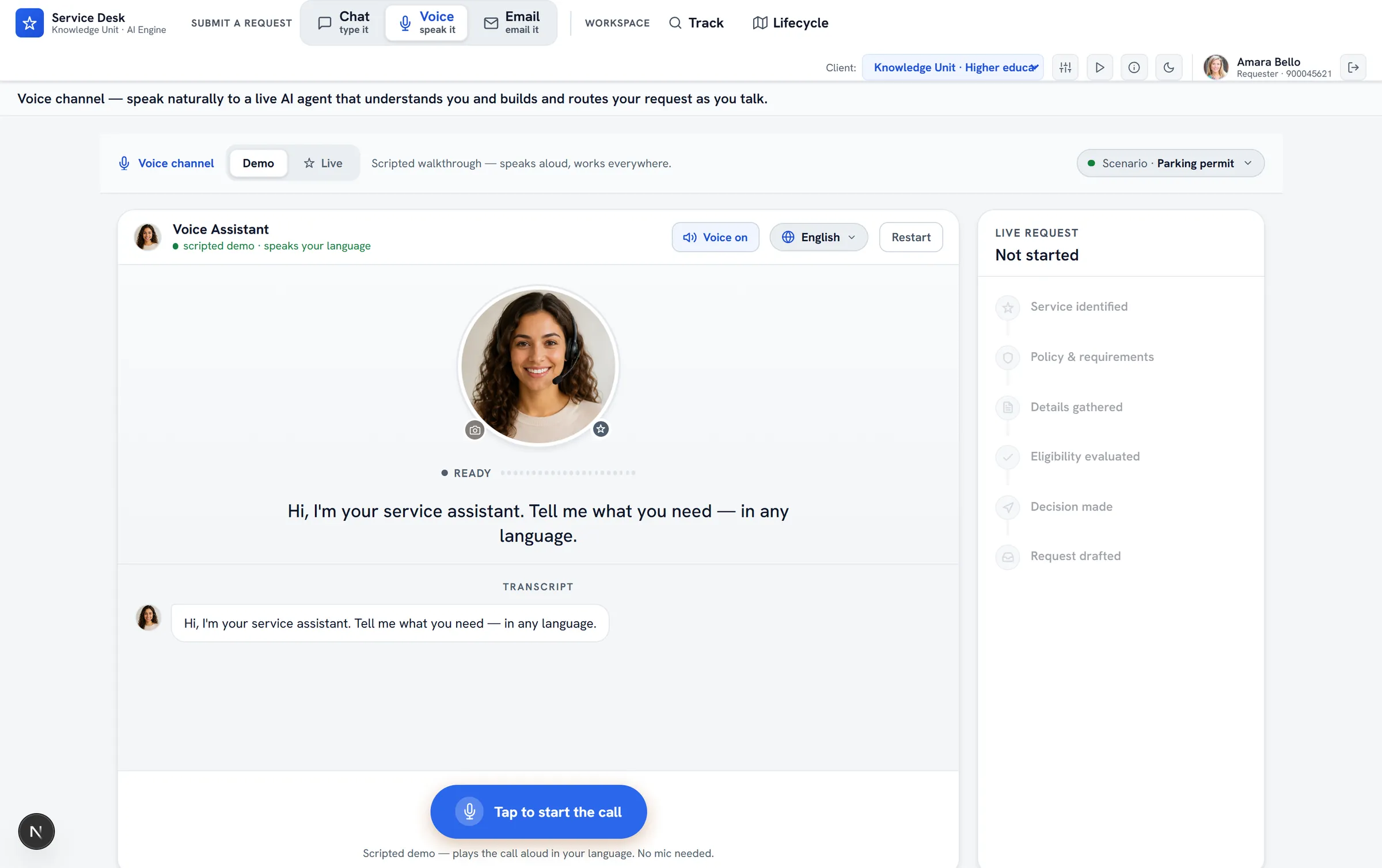Viewport: 1382px width, 868px height.
Task: Click the Request drafted label
Action: point(1075,556)
